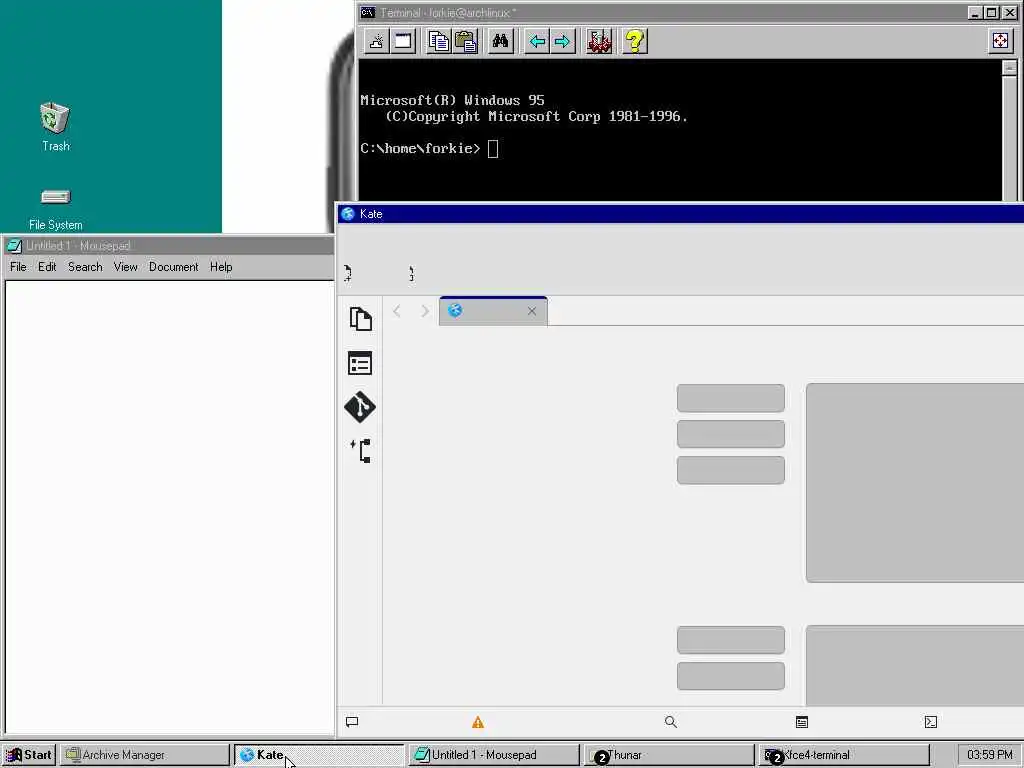Viewport: 1024px width, 768px height.
Task: Click third placeholder button in Kate welcome page
Action: (731, 470)
